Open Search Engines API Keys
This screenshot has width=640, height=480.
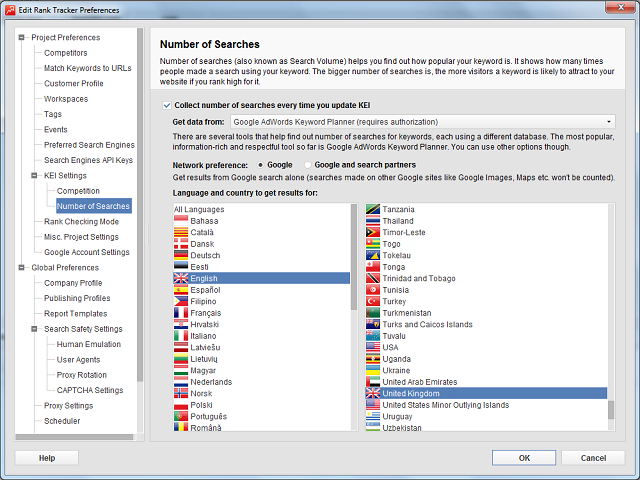coord(89,160)
